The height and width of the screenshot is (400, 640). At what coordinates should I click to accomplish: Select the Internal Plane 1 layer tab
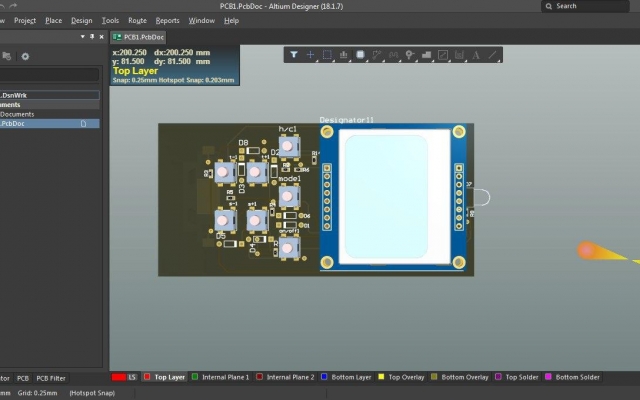pos(221,377)
